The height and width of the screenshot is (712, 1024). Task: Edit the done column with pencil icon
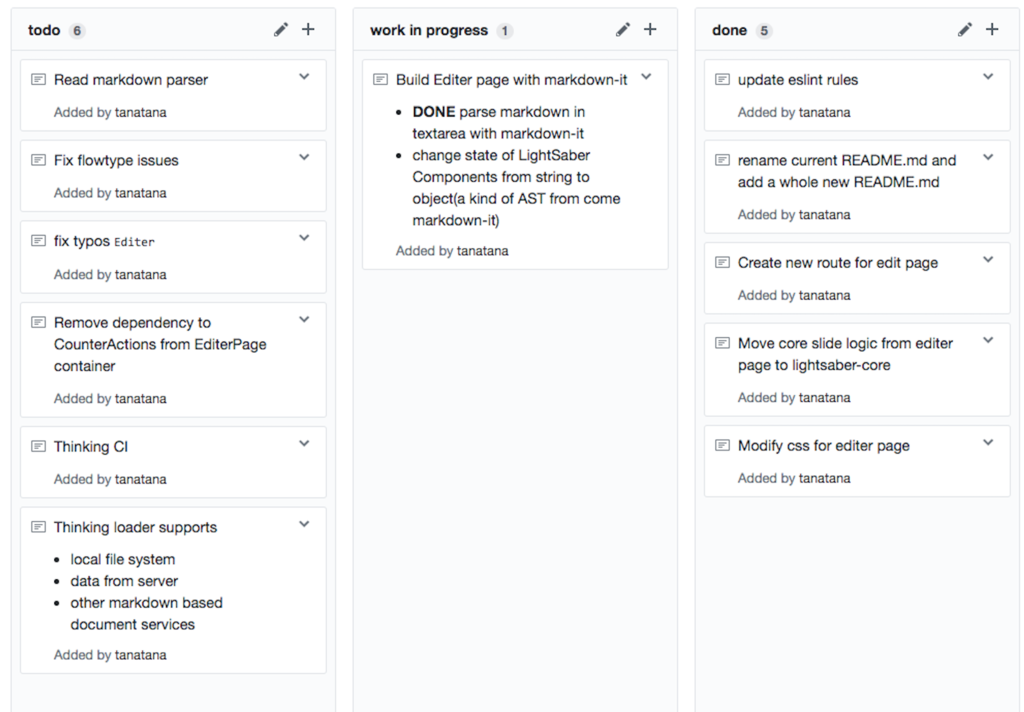pos(965,29)
